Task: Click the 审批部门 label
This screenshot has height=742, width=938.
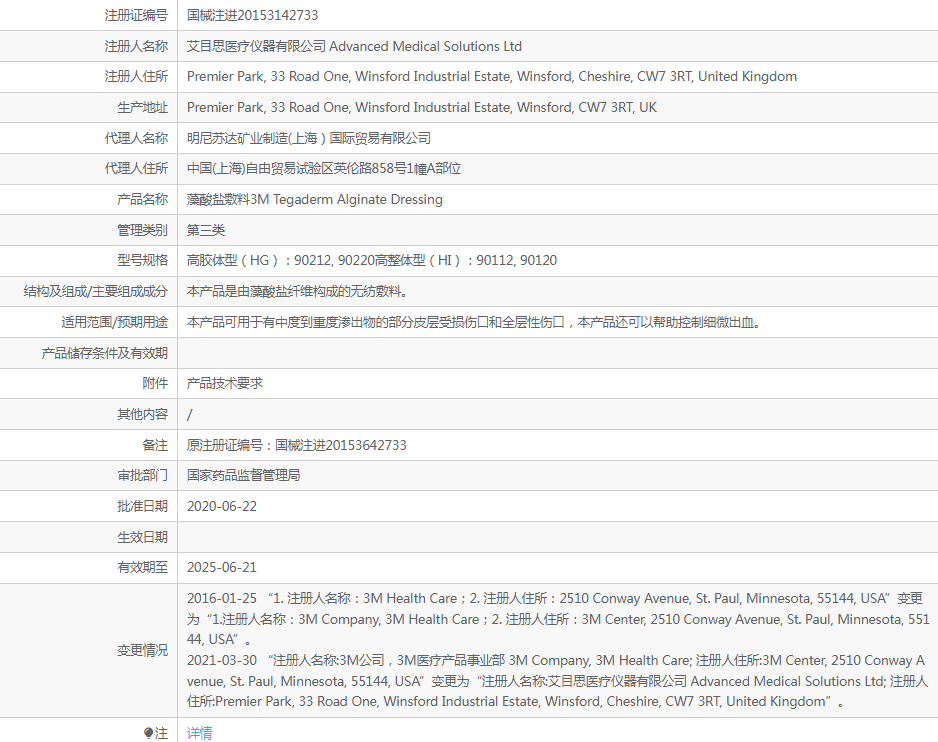Action: point(142,476)
